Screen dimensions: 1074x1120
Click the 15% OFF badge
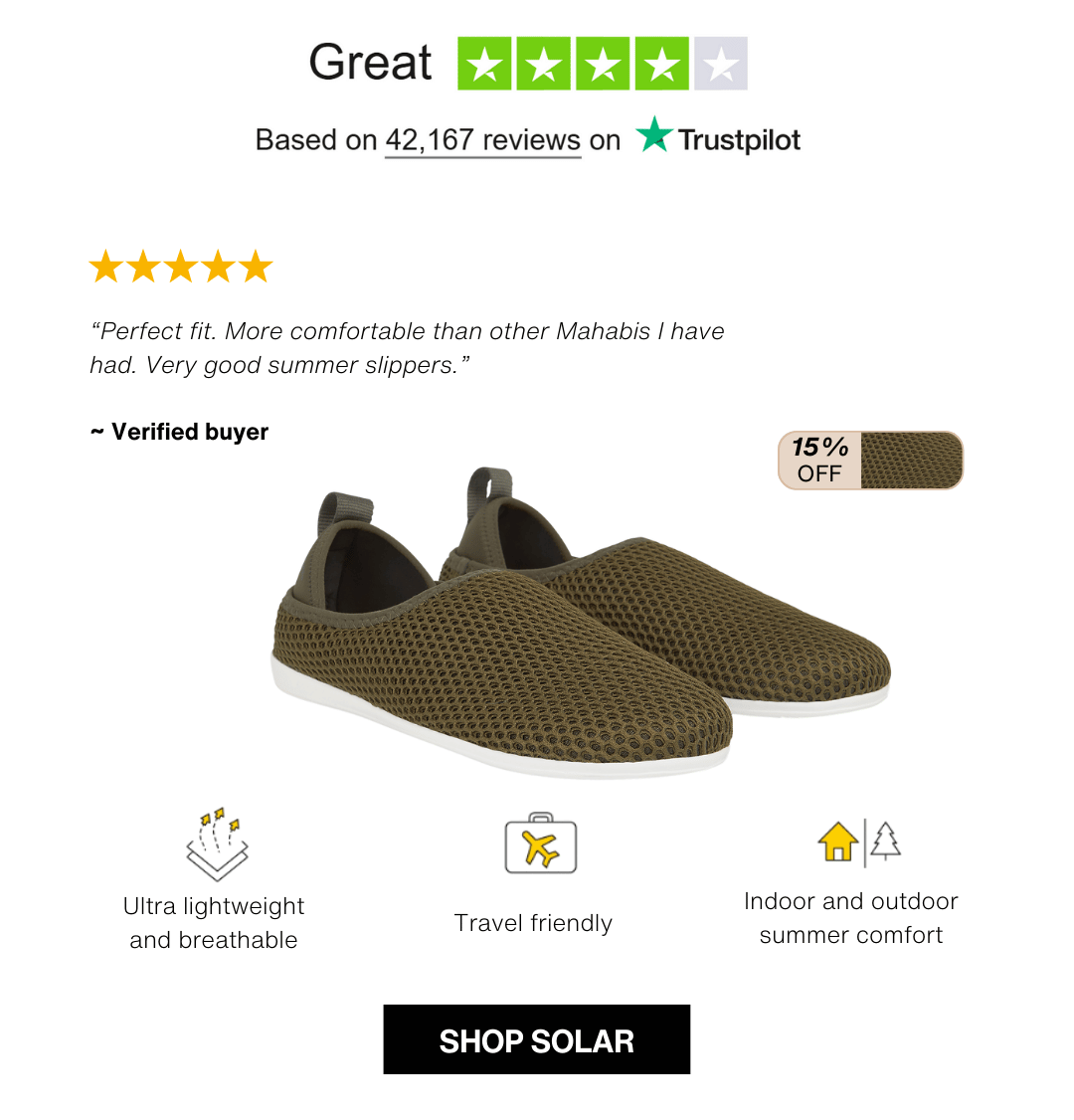tap(819, 460)
